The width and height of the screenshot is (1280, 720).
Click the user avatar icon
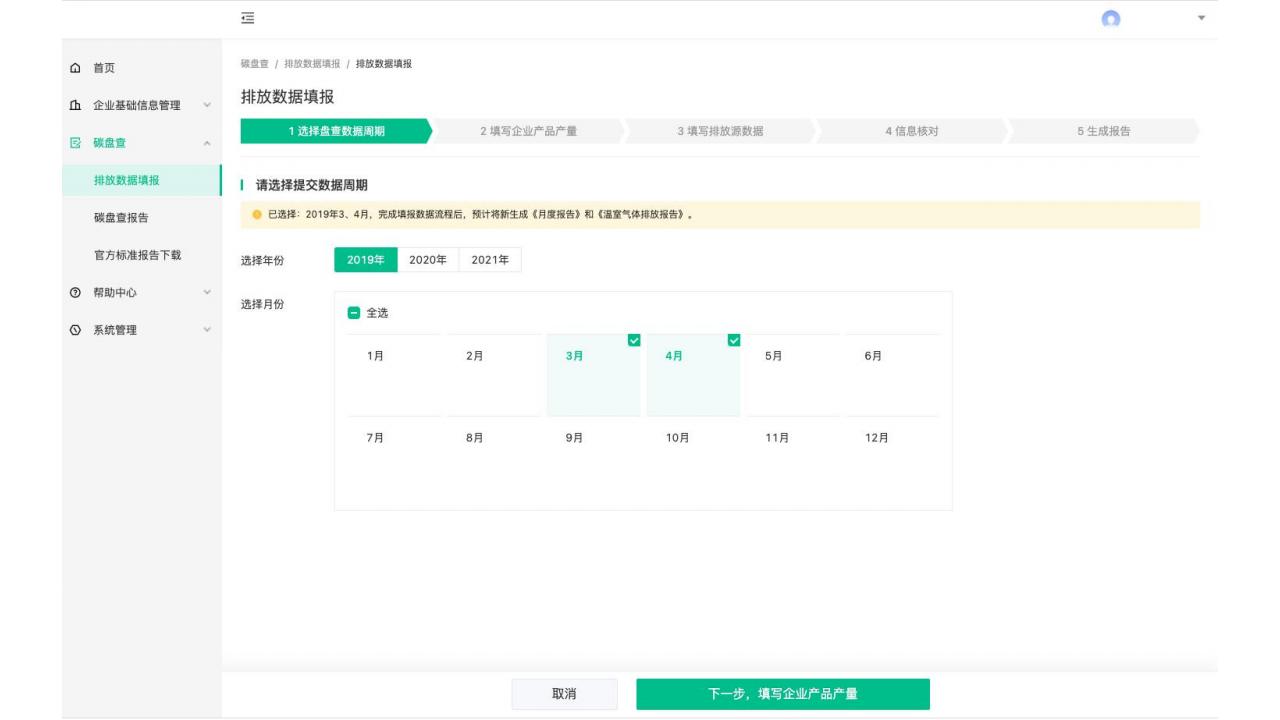point(1110,19)
